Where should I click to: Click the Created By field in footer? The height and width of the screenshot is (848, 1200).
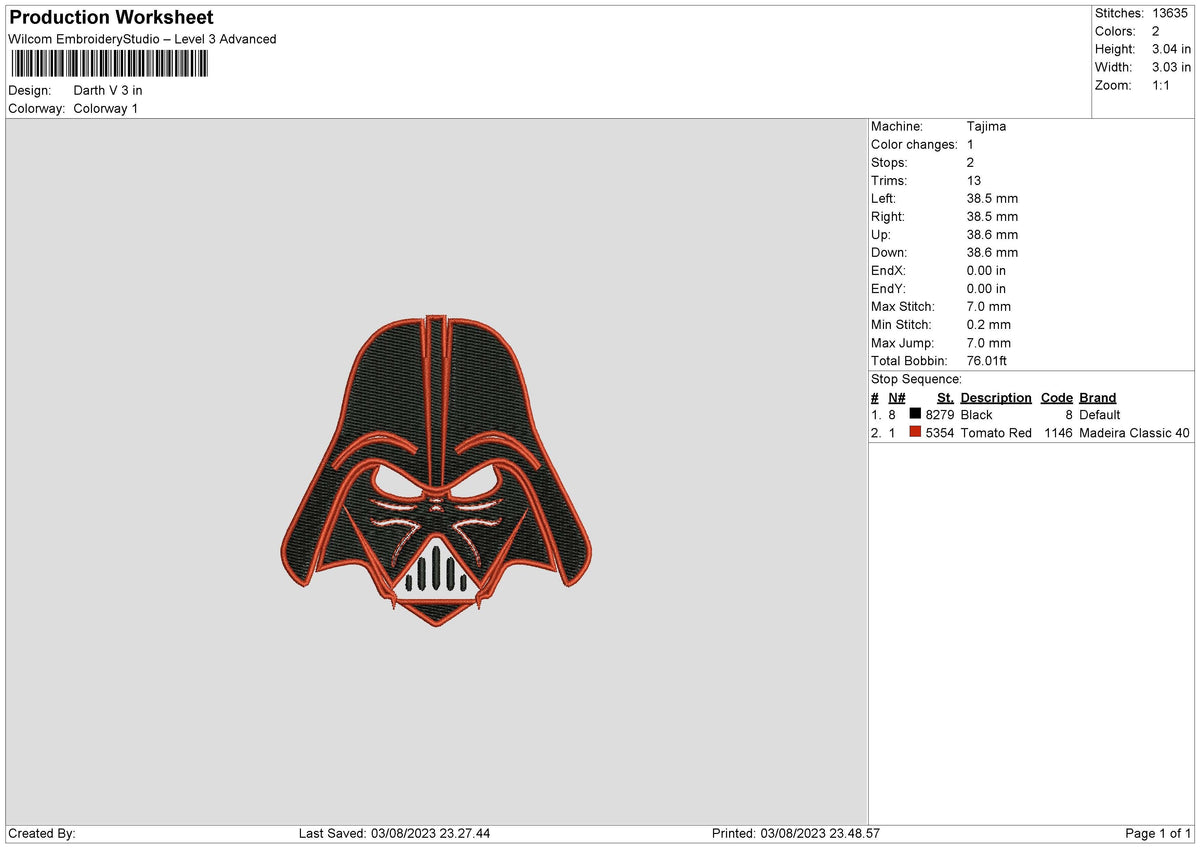click(42, 833)
